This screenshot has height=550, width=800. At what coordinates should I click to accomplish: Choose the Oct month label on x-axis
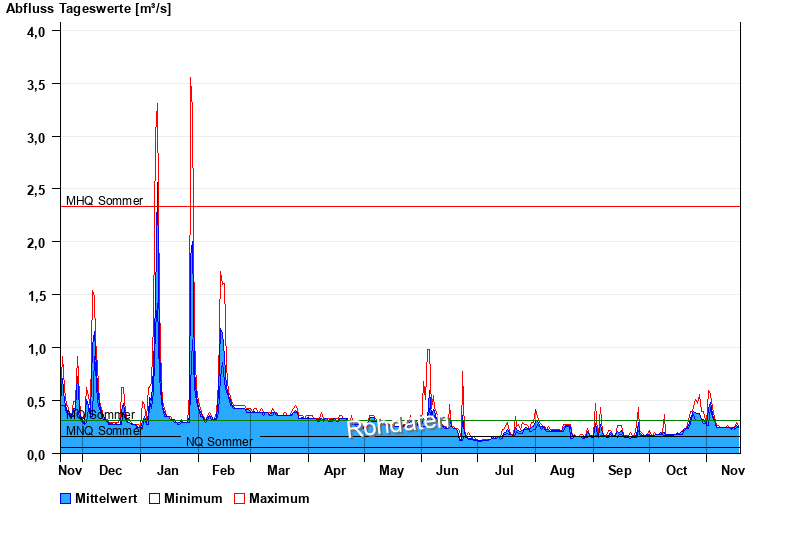(x=677, y=470)
